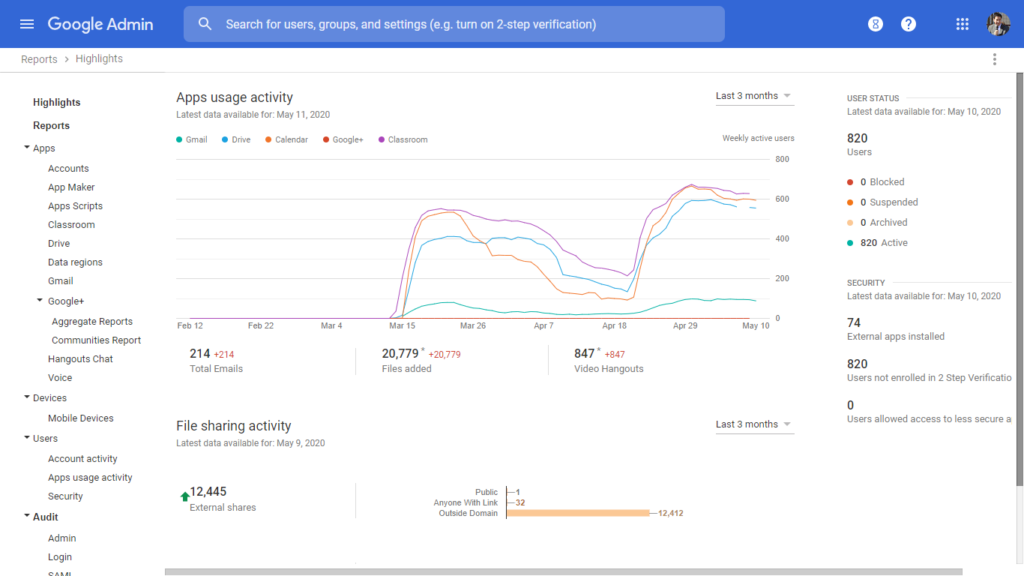Viewport: 1024px width, 576px height.
Task: Click the 820 Active status row
Action: tap(877, 243)
